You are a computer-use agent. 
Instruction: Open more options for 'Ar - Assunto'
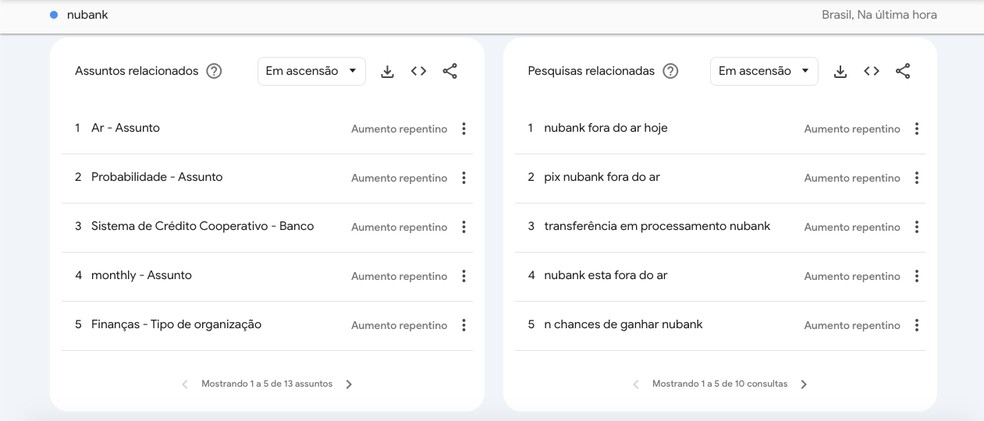pyautogui.click(x=464, y=129)
